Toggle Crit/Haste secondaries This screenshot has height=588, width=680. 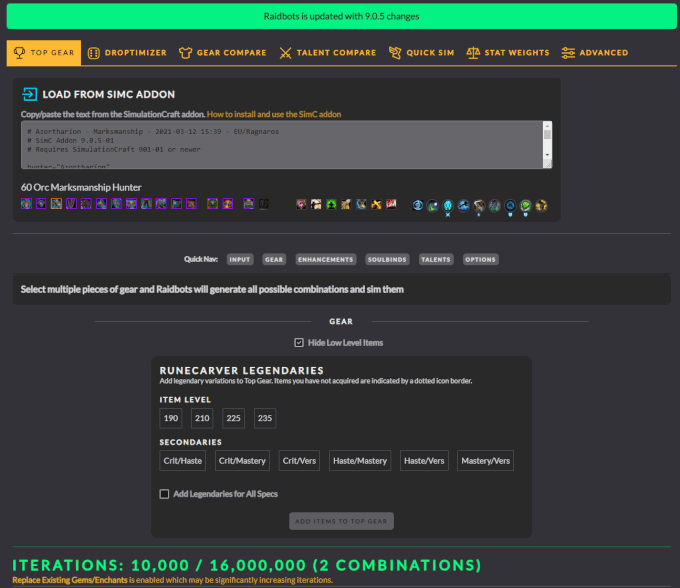tap(183, 461)
